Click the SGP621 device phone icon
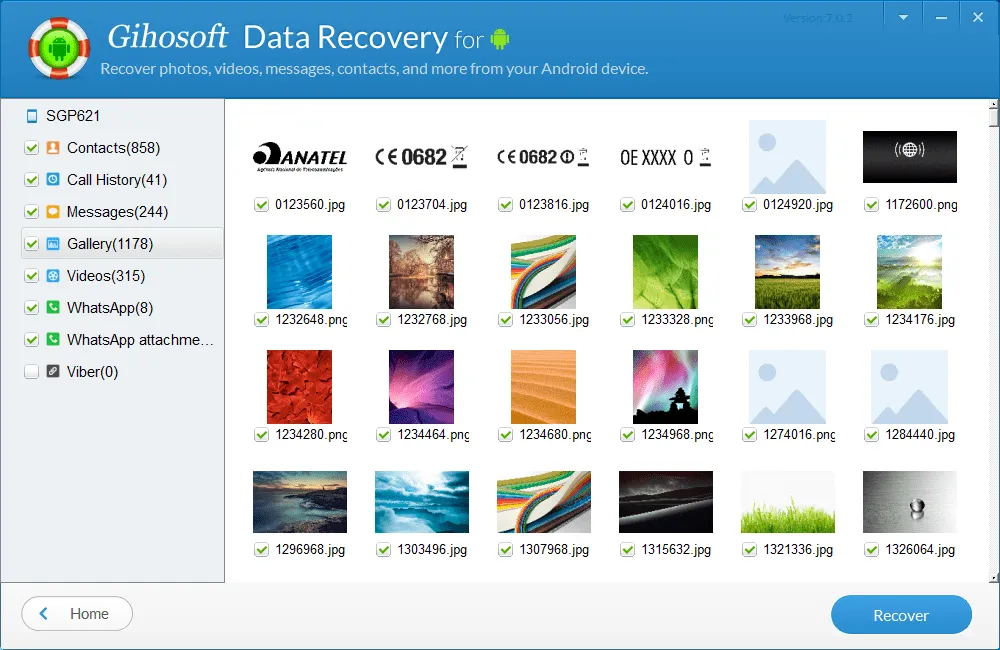 pos(32,116)
